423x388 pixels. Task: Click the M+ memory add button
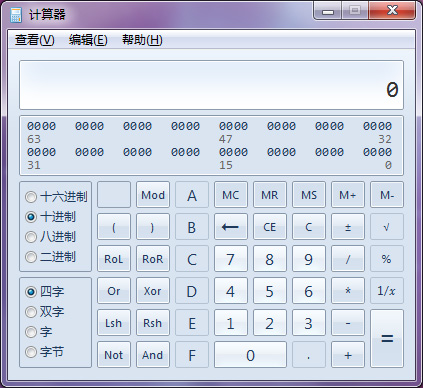coord(348,195)
